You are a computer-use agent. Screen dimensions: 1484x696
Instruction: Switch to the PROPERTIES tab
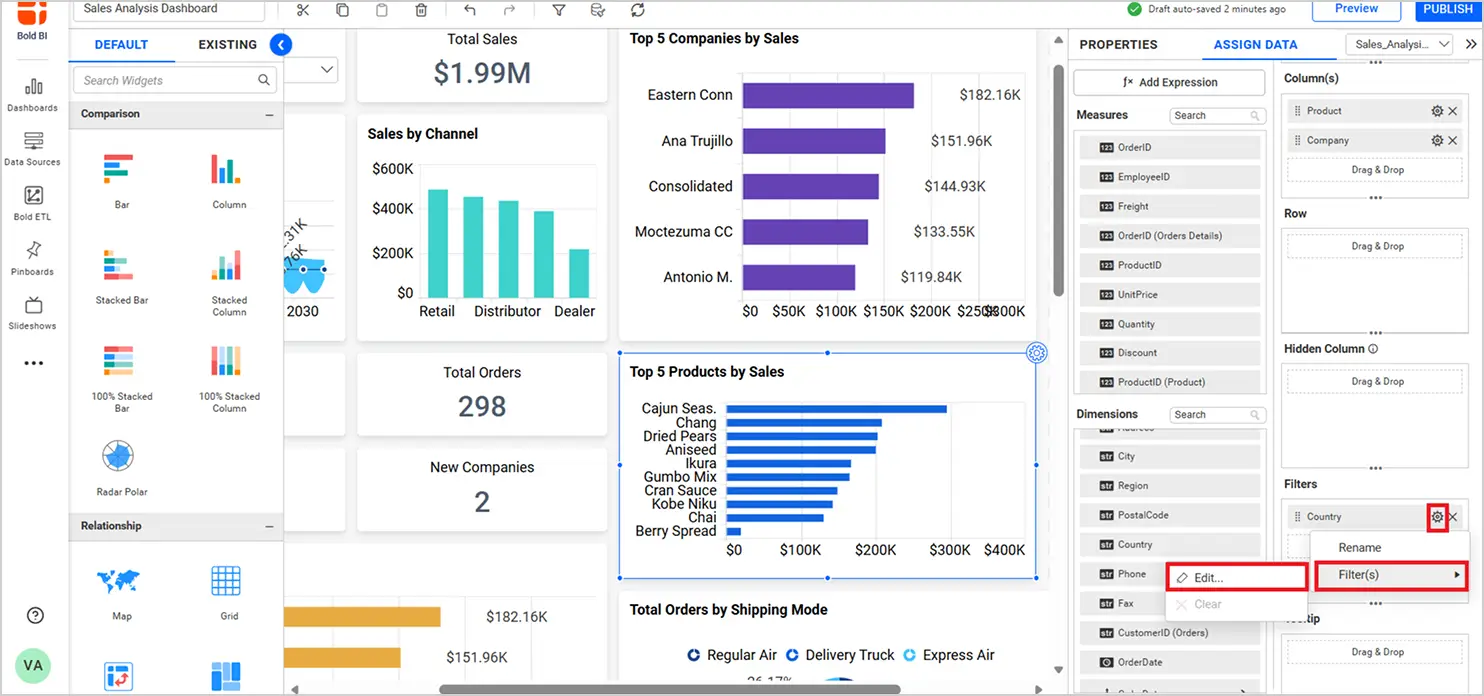click(x=1118, y=45)
